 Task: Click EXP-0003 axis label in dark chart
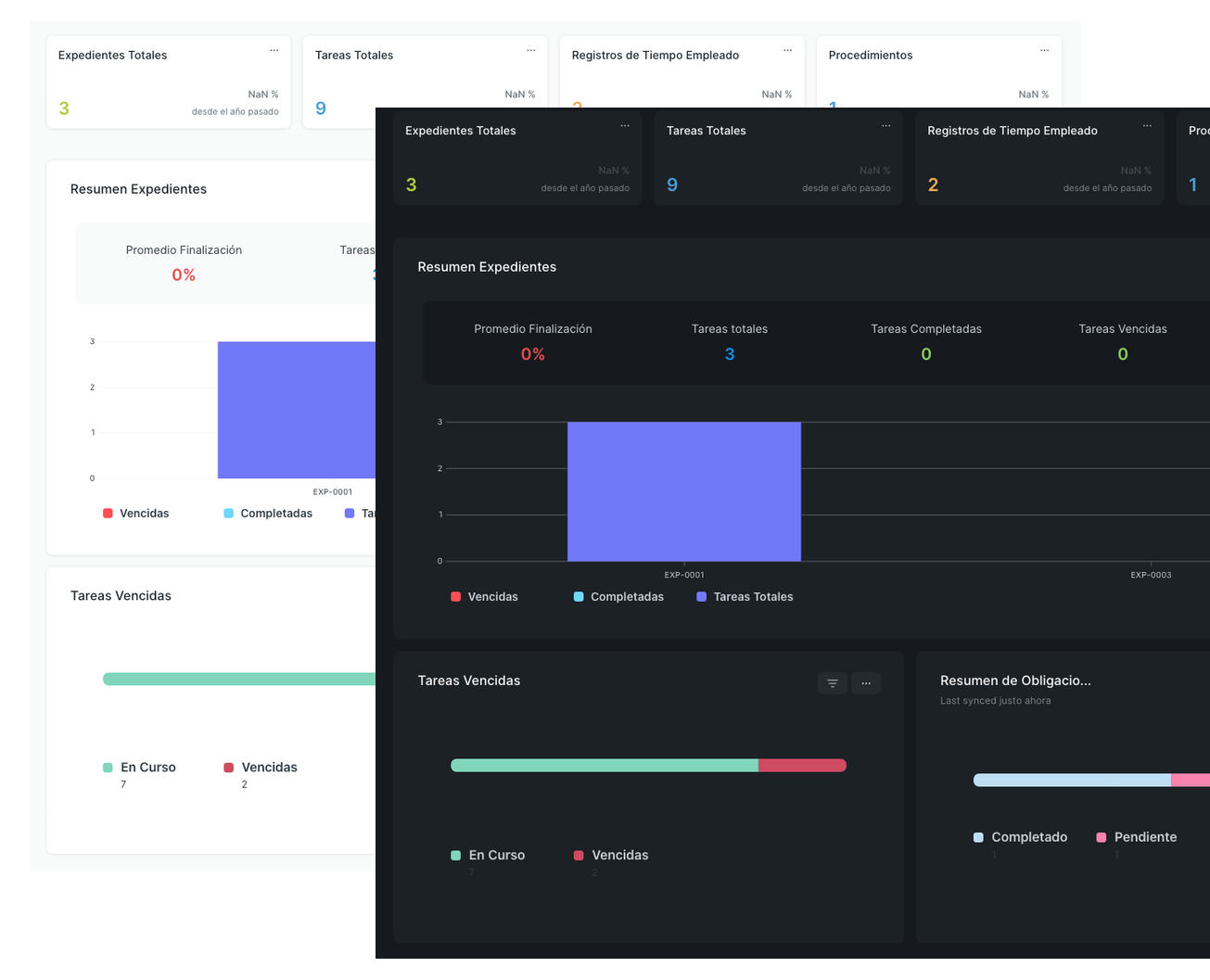point(1151,575)
